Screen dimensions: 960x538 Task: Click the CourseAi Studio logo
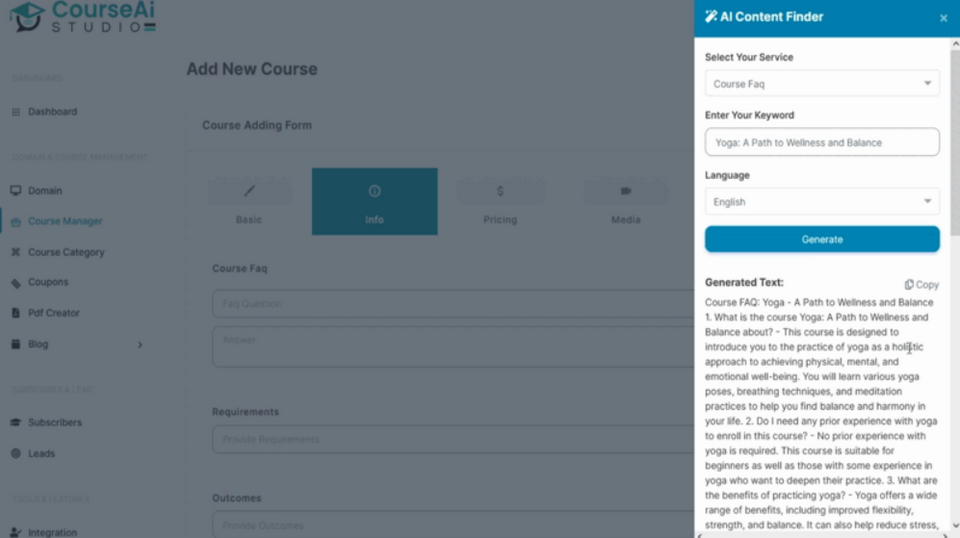[83, 17]
